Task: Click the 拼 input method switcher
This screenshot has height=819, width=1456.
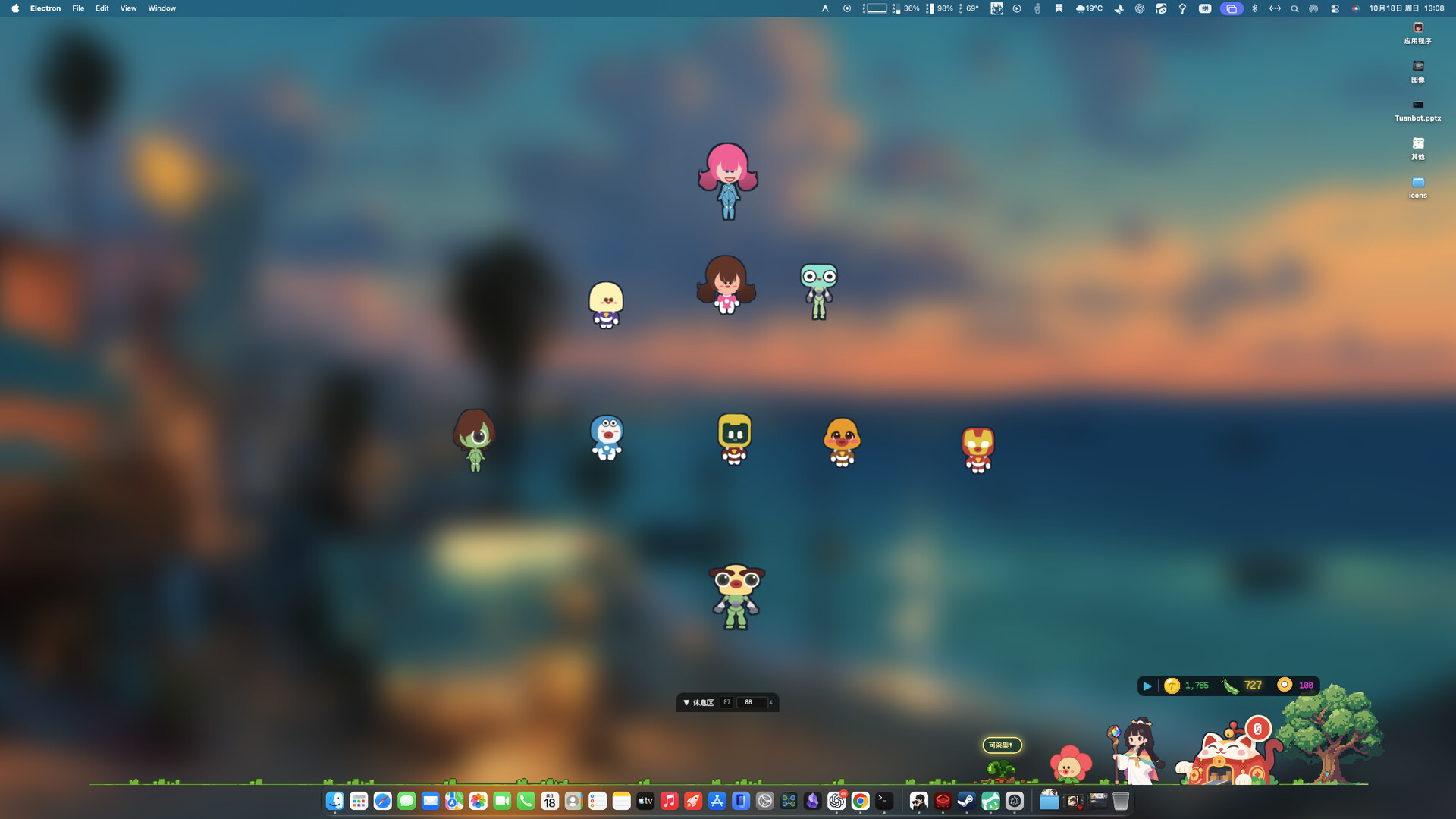Action: [1205, 8]
